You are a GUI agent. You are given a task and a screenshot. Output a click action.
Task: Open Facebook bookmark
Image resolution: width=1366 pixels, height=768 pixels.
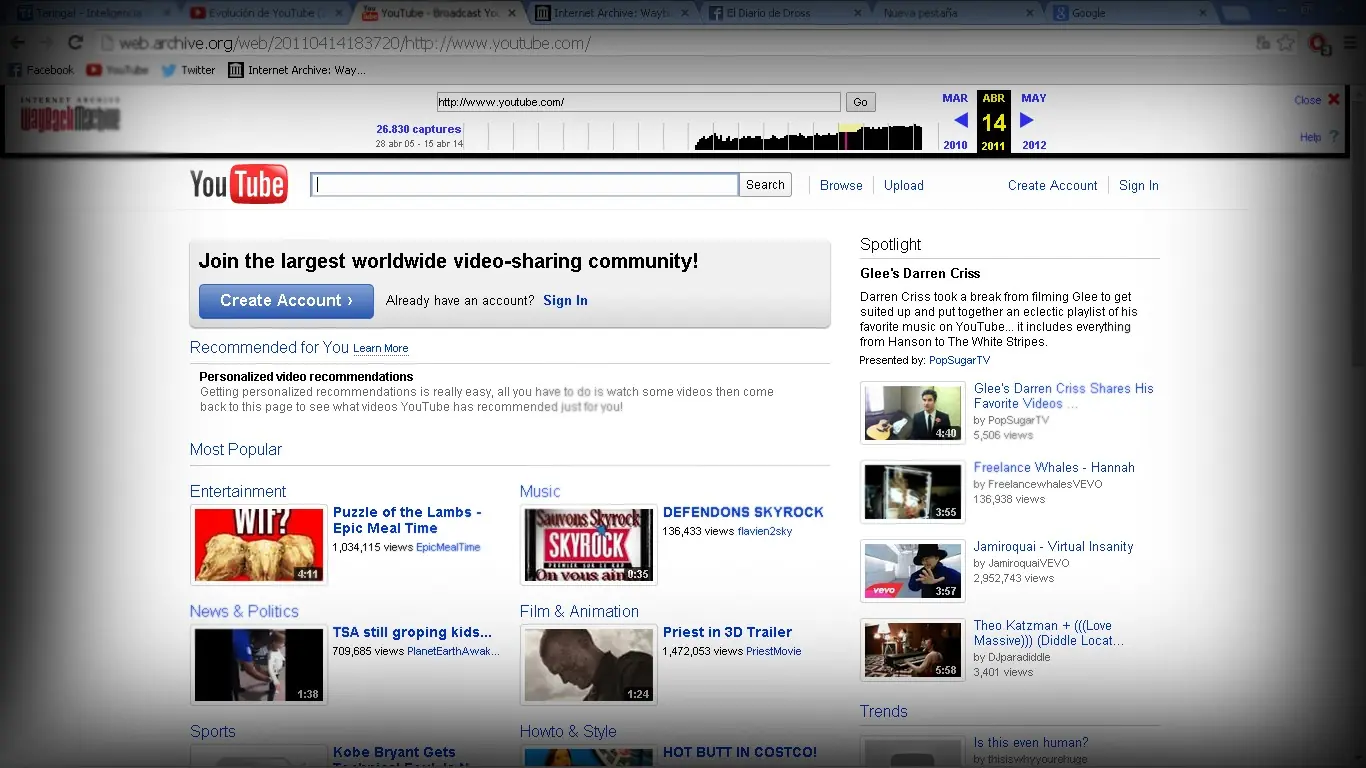click(41, 70)
